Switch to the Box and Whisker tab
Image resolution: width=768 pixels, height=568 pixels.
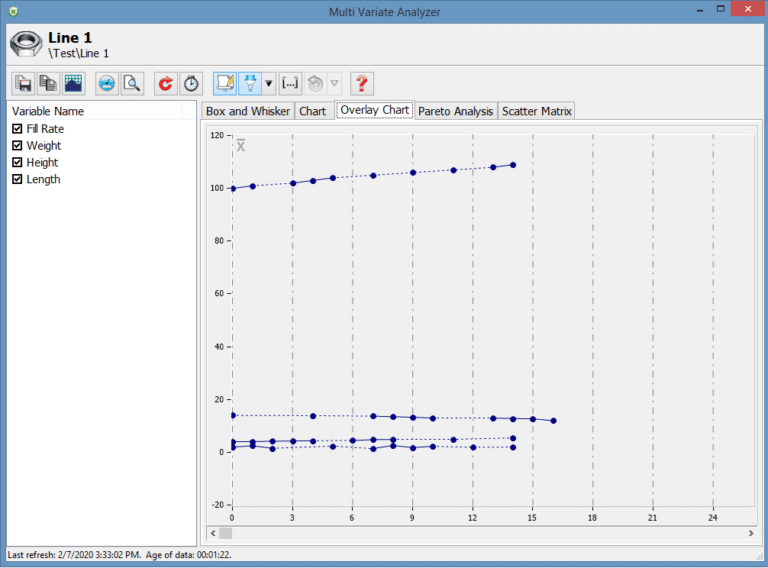click(248, 111)
